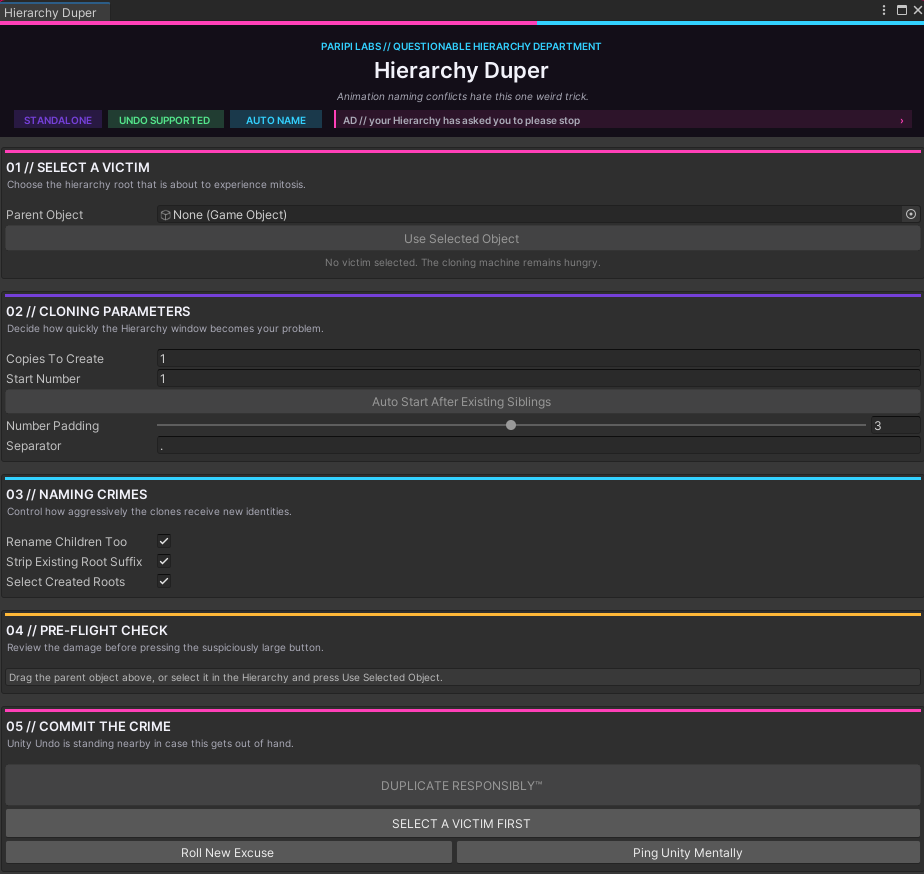Click '02 // CLONING PARAMETERS' heading
Viewport: 924px width, 874px height.
click(98, 311)
